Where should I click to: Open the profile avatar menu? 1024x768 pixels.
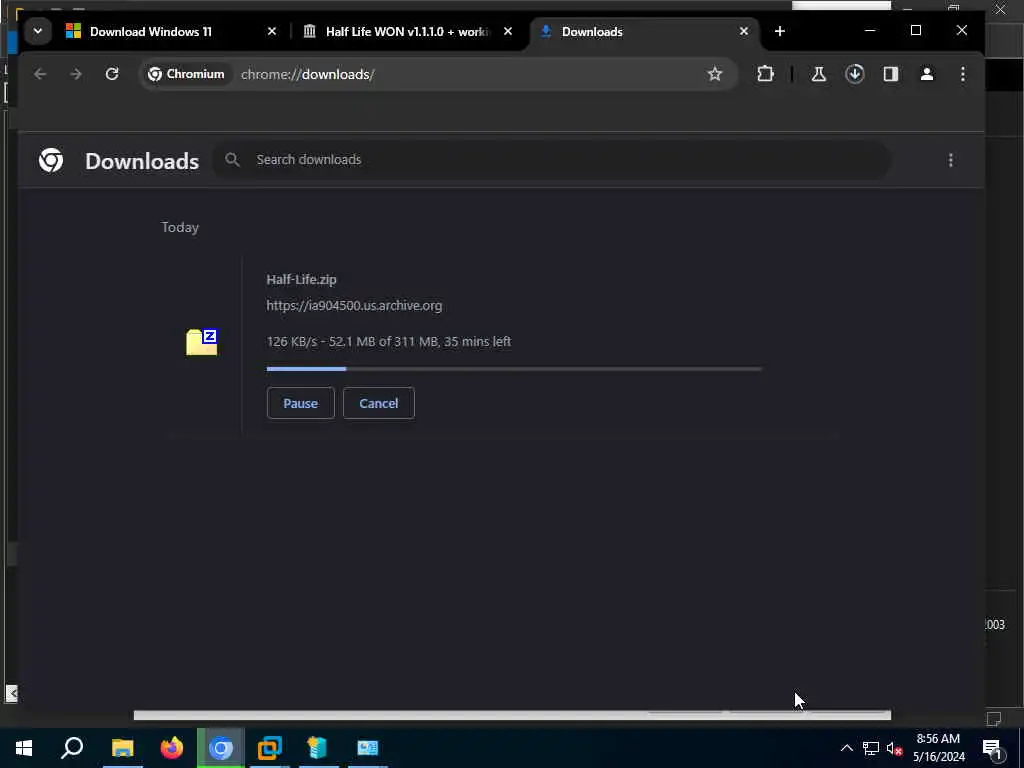click(927, 74)
